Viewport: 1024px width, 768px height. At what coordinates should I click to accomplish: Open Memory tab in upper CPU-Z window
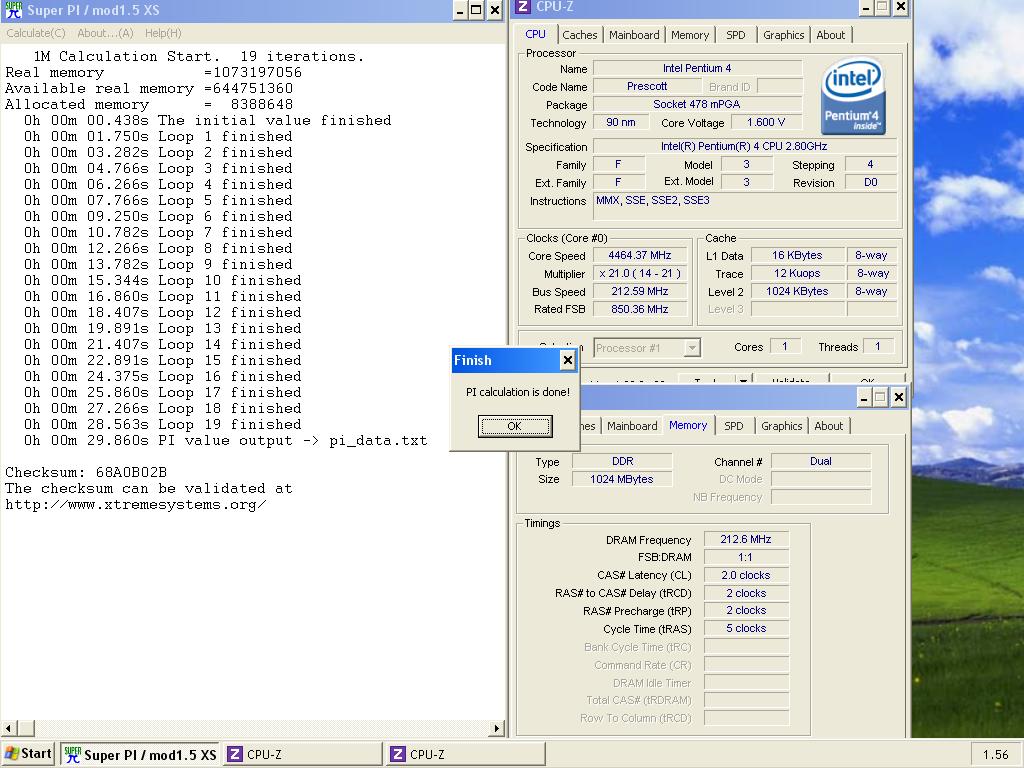click(x=690, y=35)
